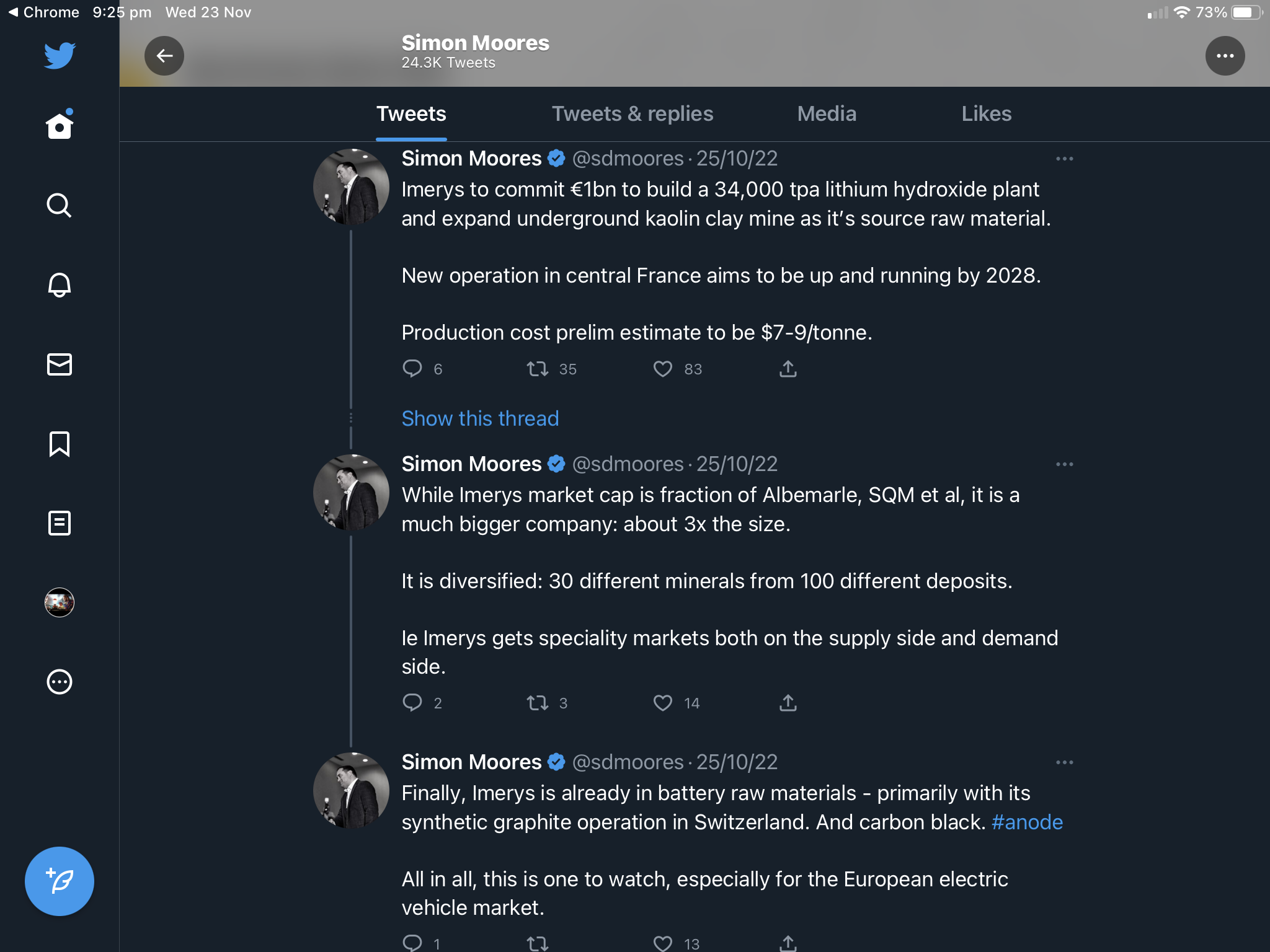Like the tweet with 14 likes

coord(663,703)
